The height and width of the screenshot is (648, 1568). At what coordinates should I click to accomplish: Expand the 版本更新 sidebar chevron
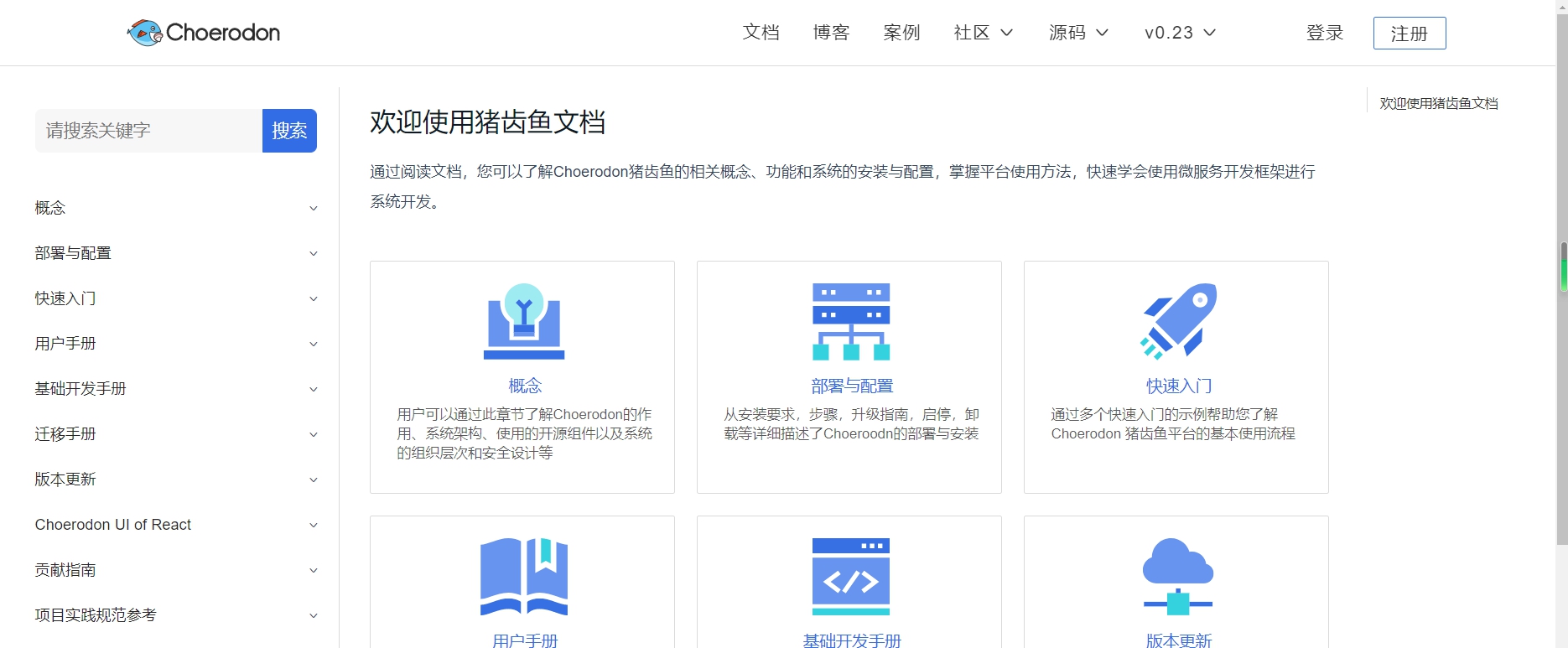click(314, 480)
